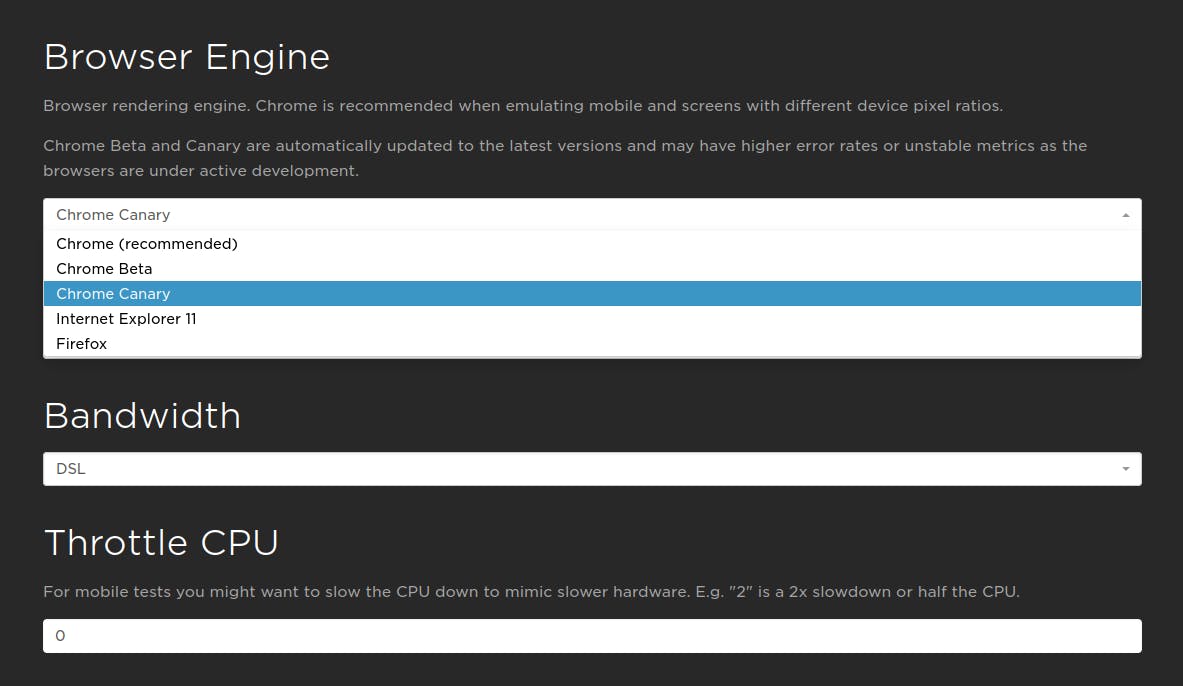Click the up arrow on Browser Engine dropdown
Screen dimensions: 1183x686
[1125, 215]
